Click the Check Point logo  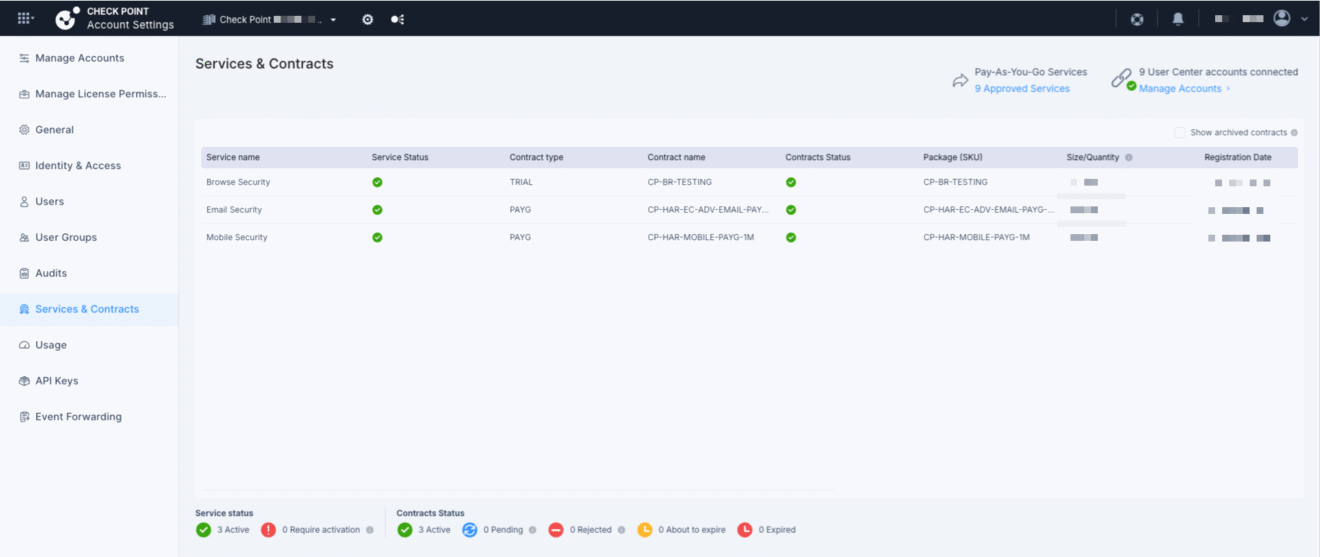67,18
